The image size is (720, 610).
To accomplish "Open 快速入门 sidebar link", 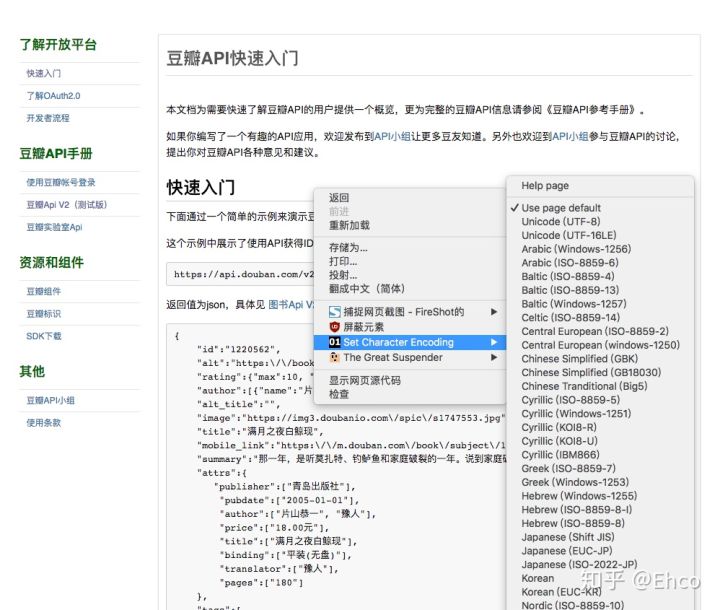I will 44,73.
